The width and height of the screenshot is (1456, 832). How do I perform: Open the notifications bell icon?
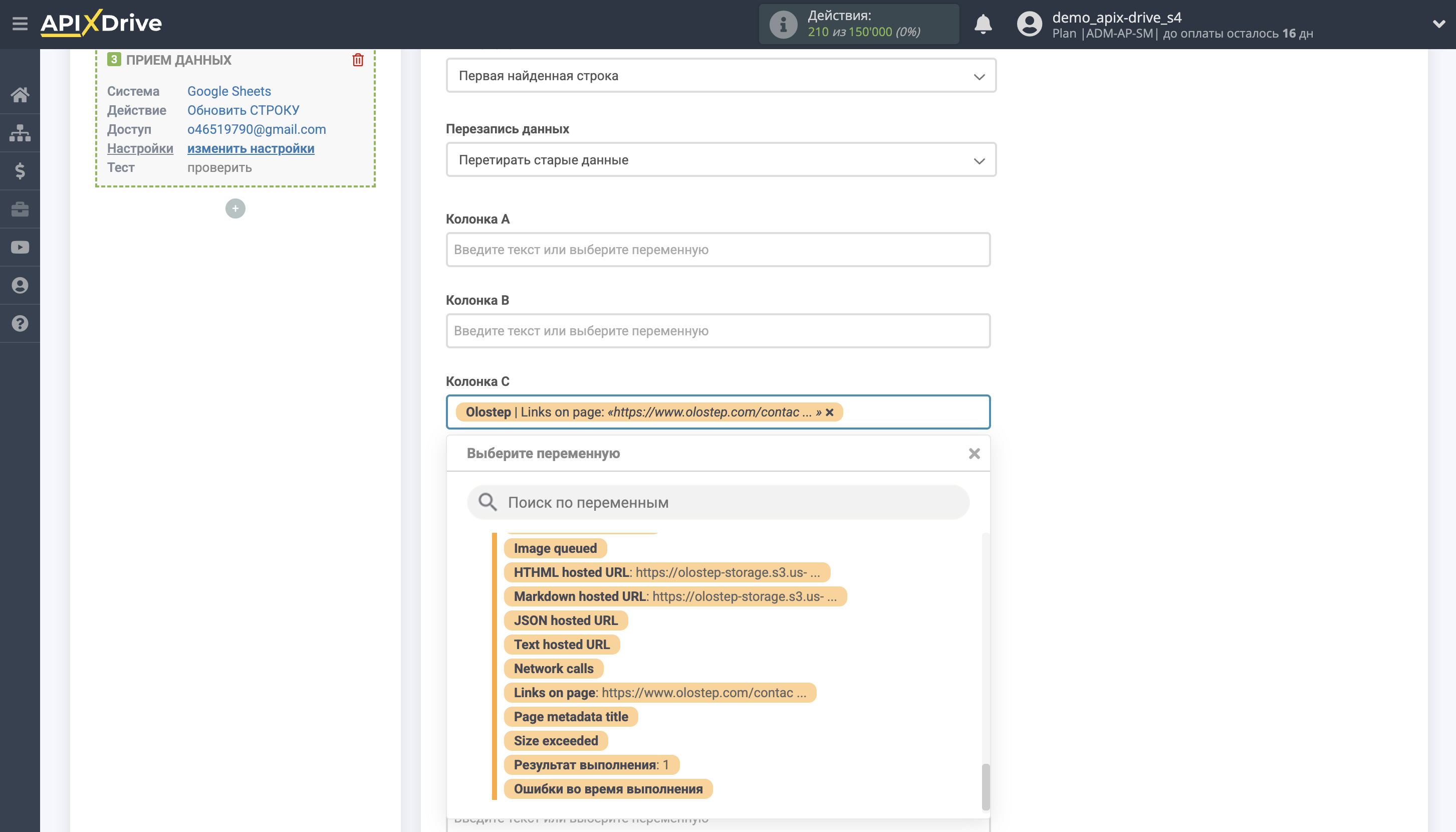(983, 24)
